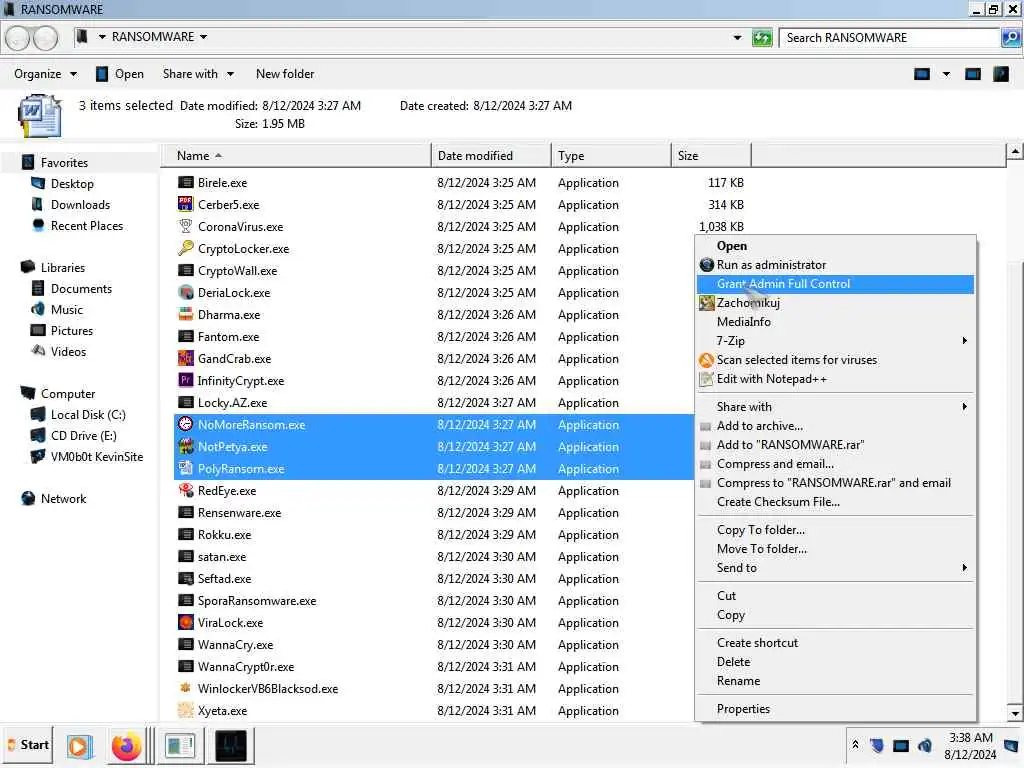1024x768 pixels.
Task: Click the NotPetya.exe icon
Action: [x=185, y=447]
